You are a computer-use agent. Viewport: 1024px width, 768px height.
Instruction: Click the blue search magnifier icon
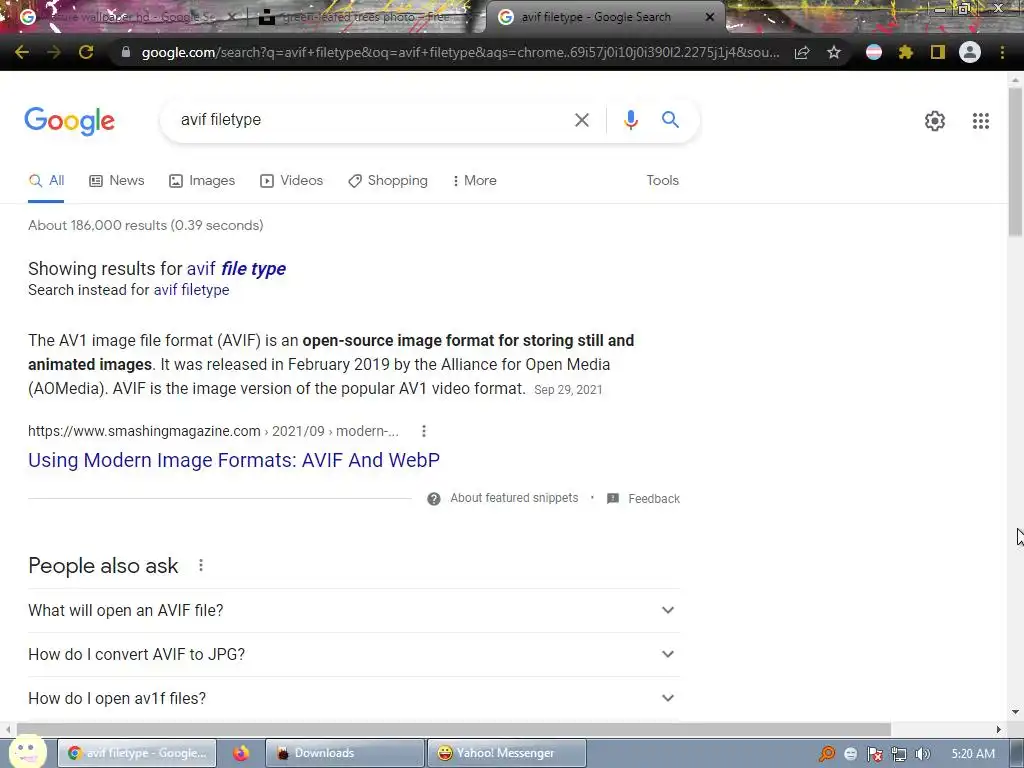click(670, 120)
